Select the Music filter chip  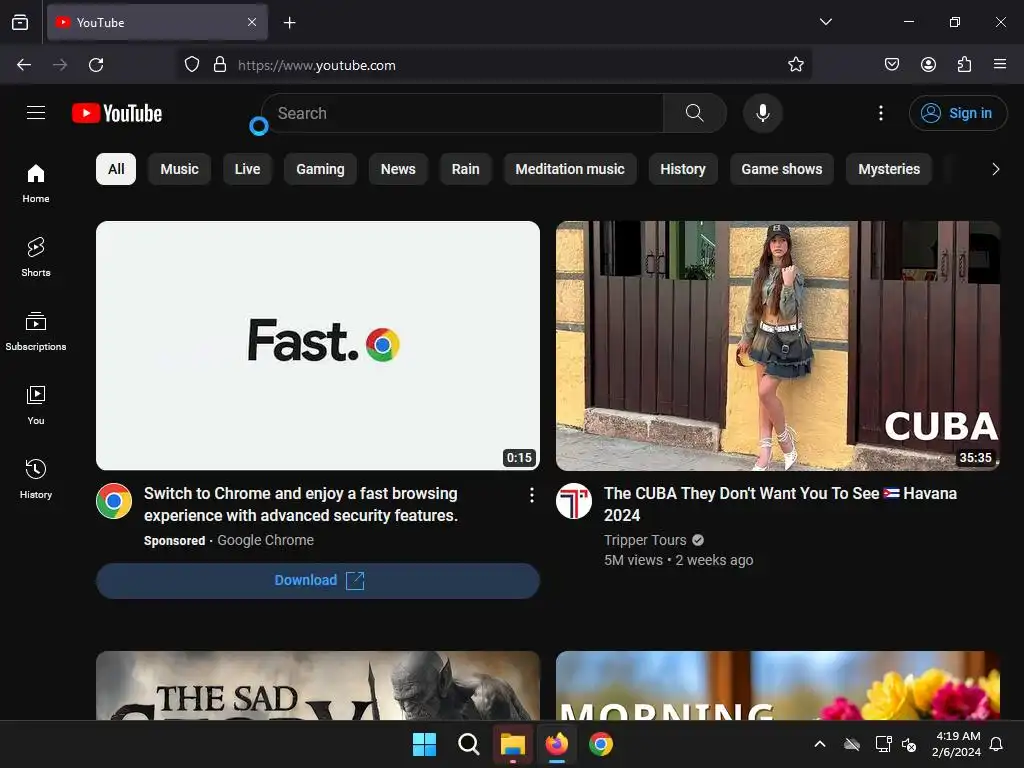[x=180, y=169]
